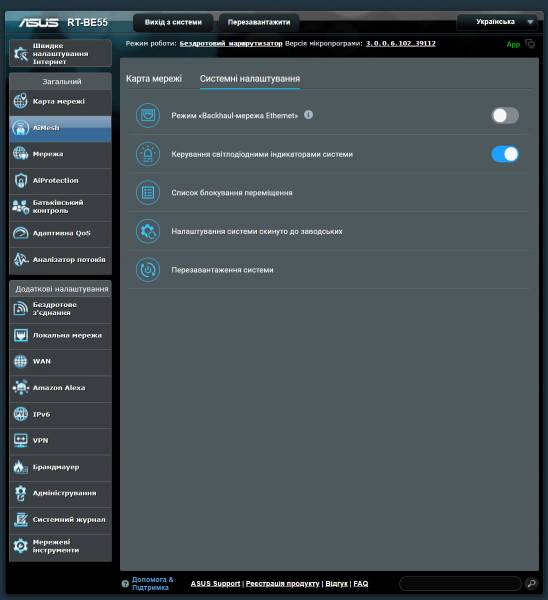
Task: Open Батьківський контроль icon
Action: (21, 207)
